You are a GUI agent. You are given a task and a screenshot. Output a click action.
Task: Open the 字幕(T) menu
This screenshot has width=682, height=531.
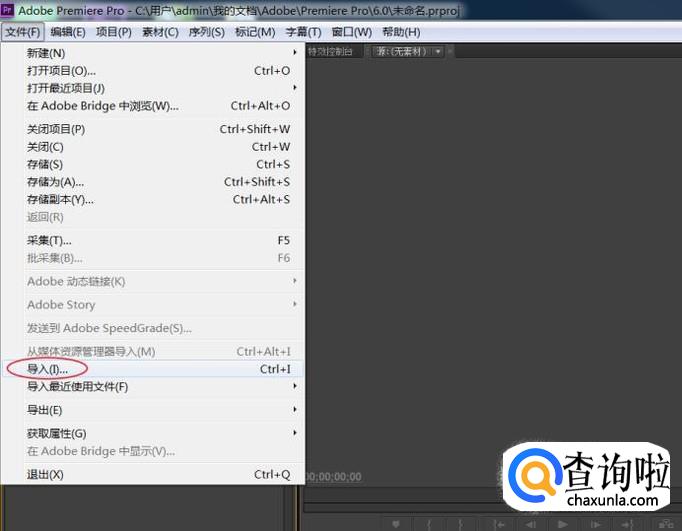pyautogui.click(x=304, y=32)
